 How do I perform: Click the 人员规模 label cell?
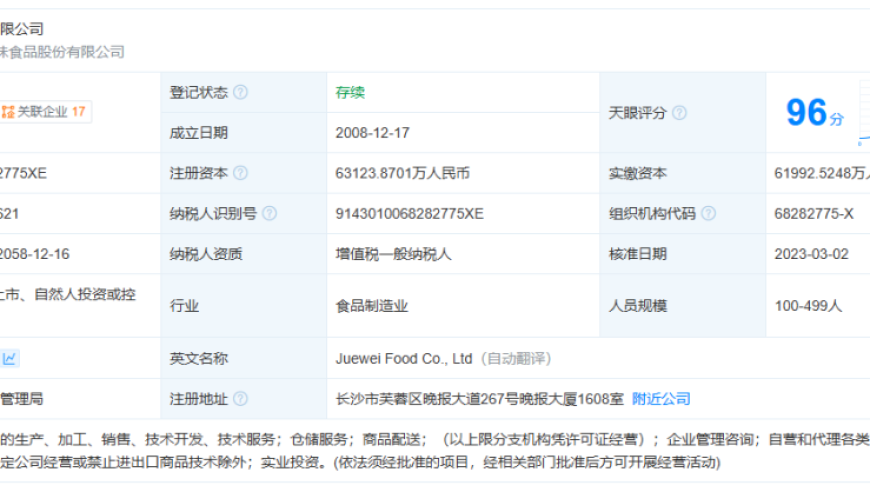click(x=682, y=306)
